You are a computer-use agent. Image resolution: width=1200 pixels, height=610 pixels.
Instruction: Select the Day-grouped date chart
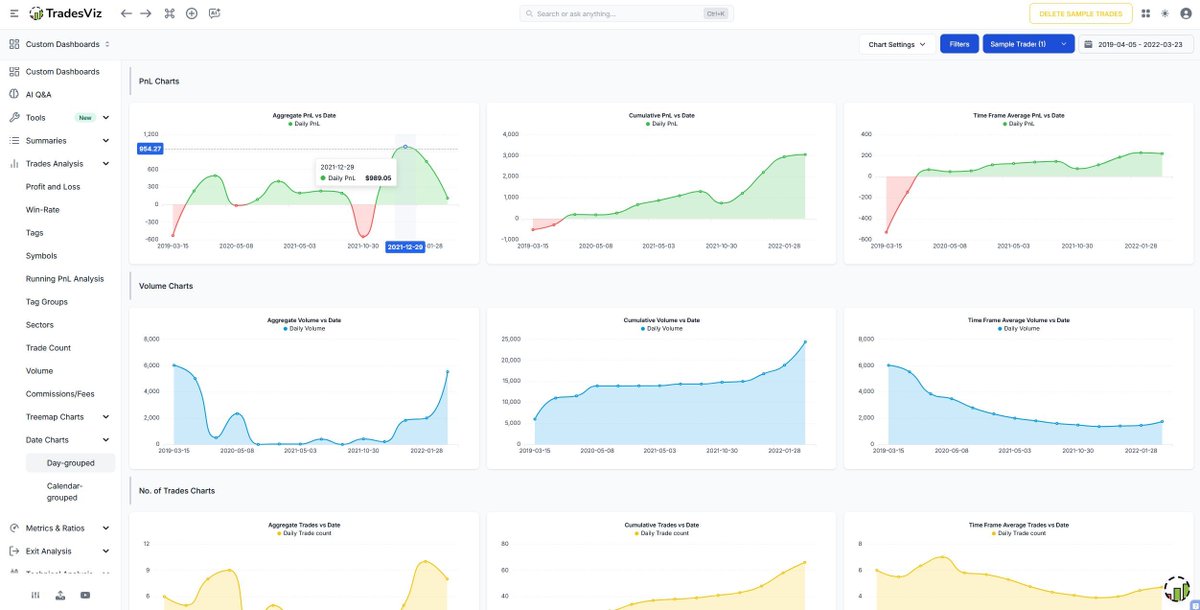pos(71,463)
